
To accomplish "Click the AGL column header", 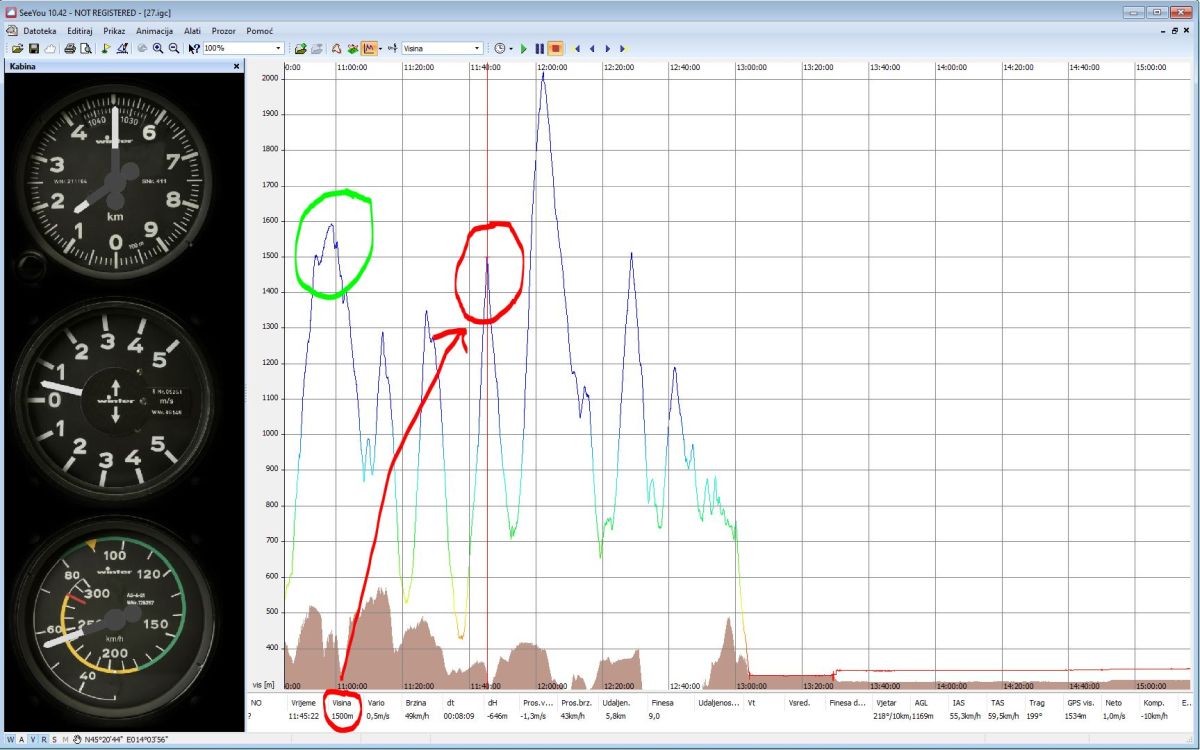I will (921, 703).
